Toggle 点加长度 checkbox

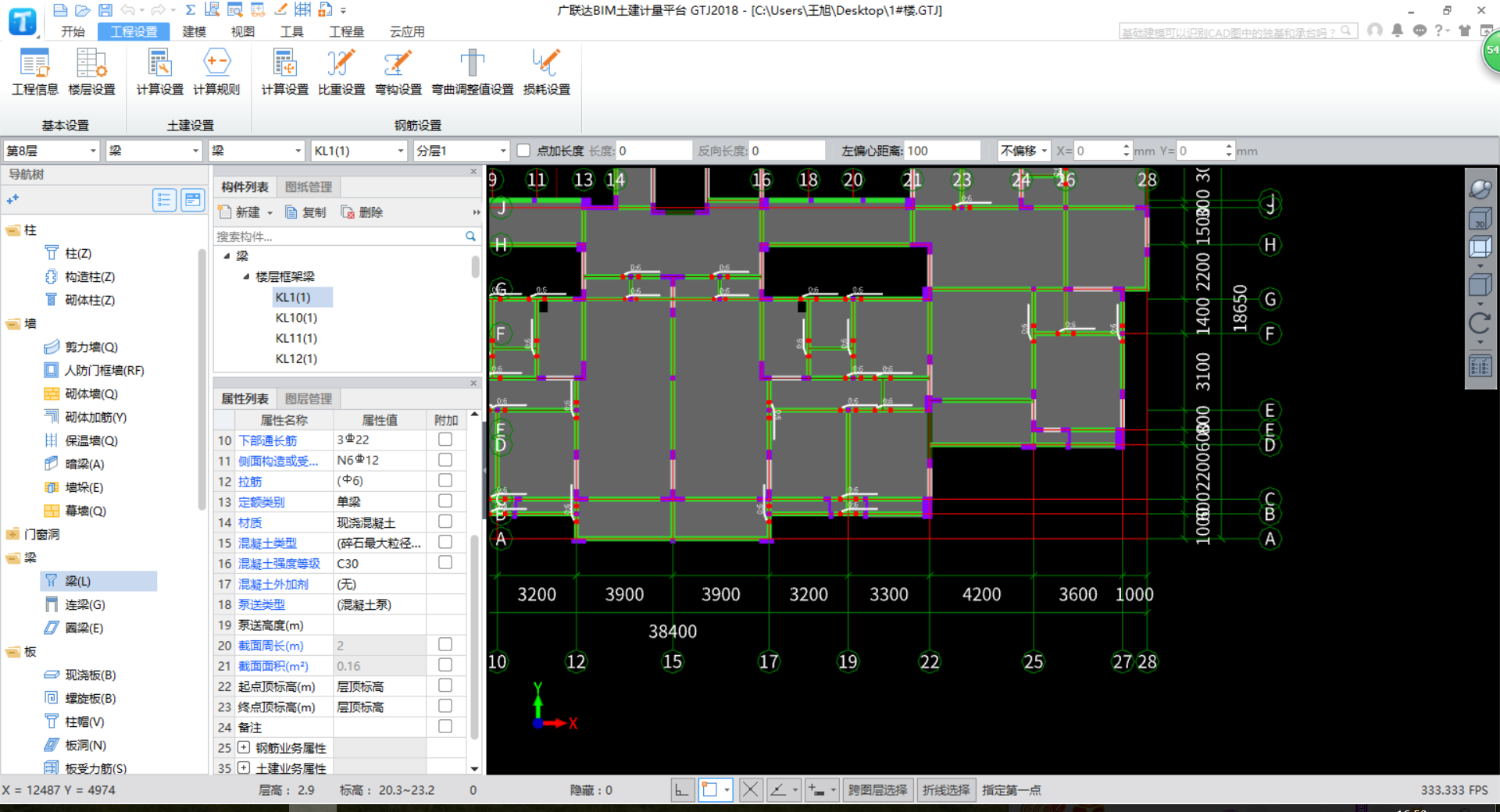pos(523,151)
